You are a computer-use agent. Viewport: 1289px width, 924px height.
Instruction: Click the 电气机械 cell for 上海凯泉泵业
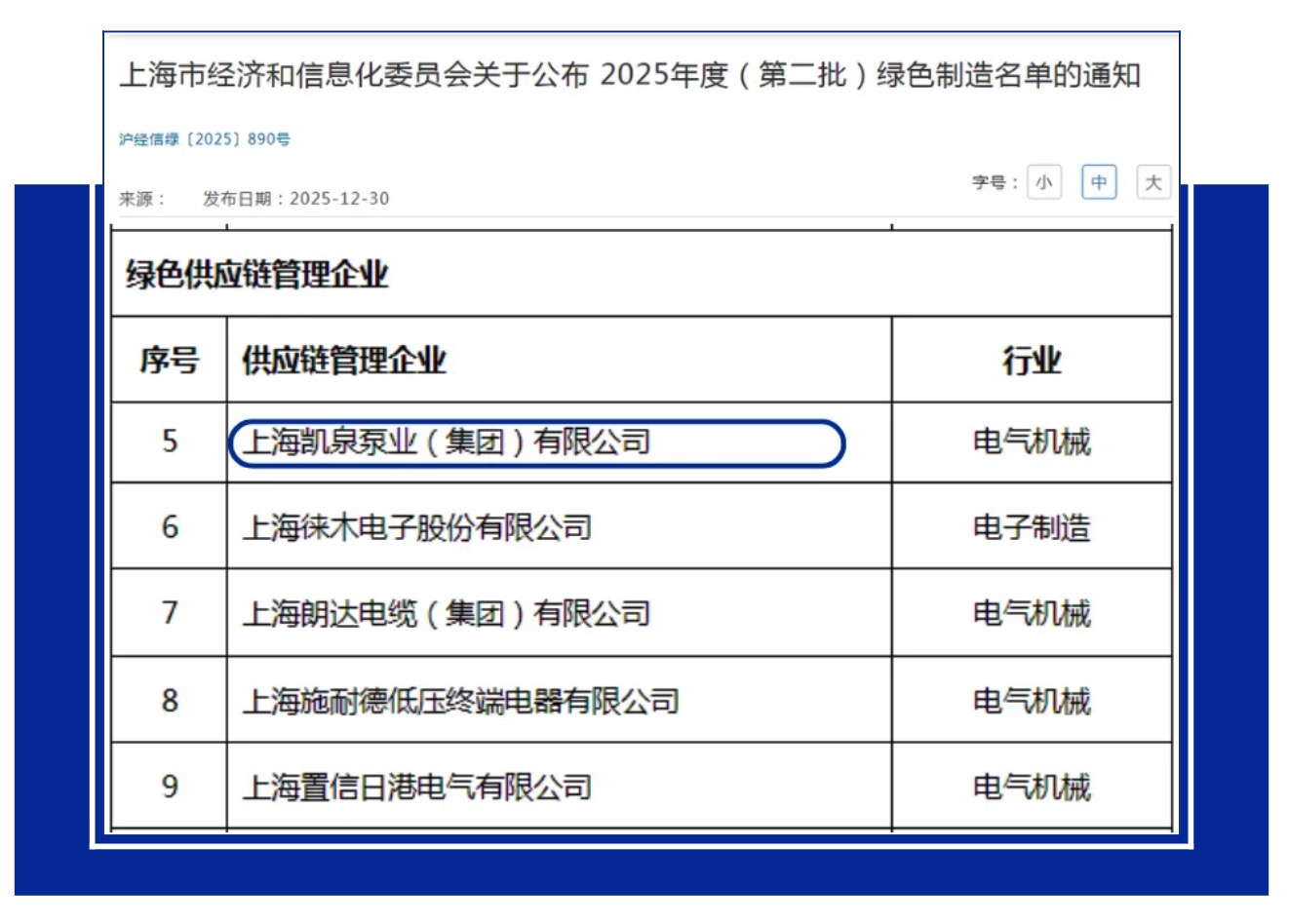point(1031,443)
